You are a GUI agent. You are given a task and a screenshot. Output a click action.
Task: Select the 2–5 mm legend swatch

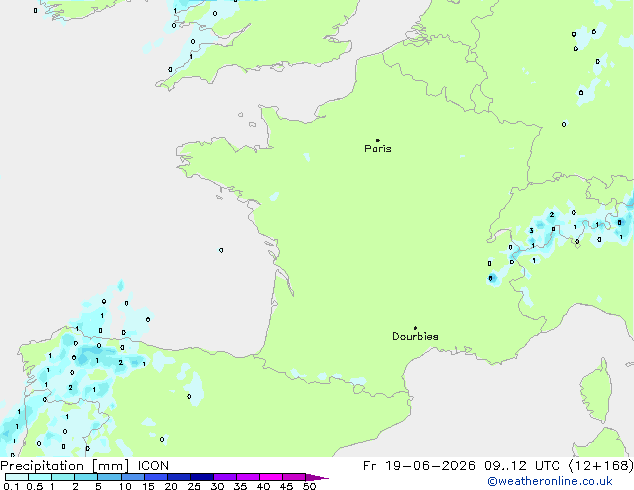[x=86, y=477]
